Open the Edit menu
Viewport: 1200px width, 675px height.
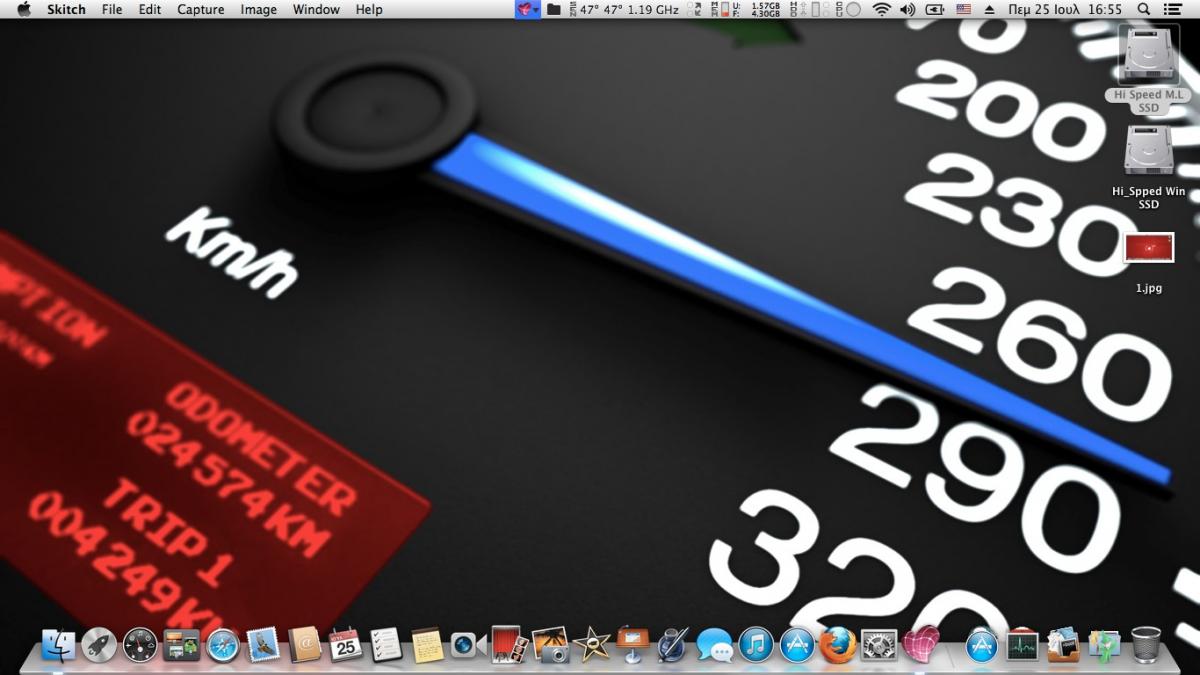pos(150,9)
